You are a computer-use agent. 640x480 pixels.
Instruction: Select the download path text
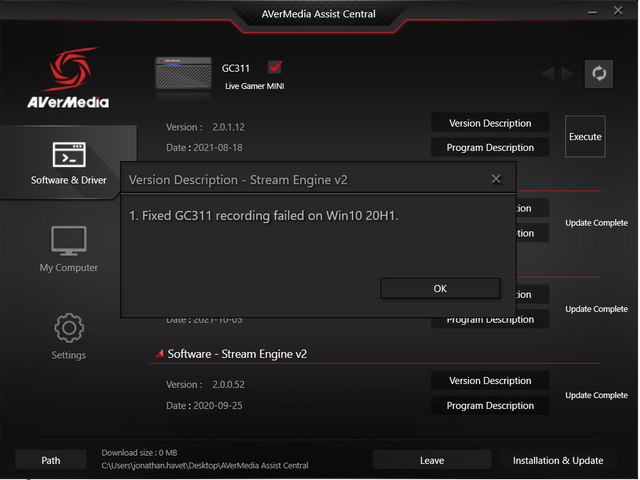click(x=205, y=466)
